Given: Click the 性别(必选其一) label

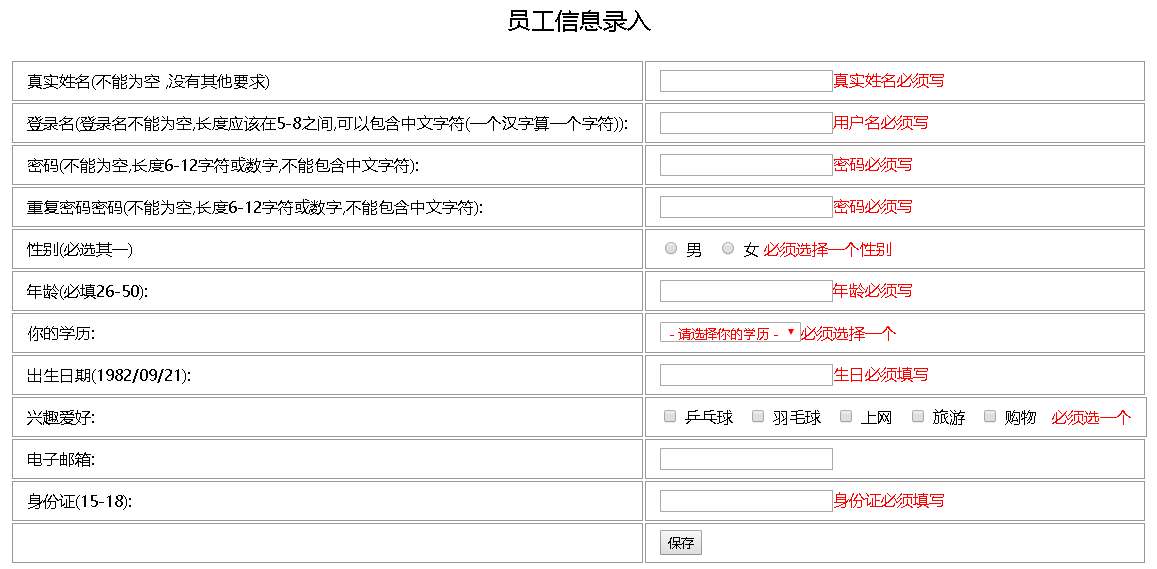Looking at the screenshot, I should [x=80, y=250].
